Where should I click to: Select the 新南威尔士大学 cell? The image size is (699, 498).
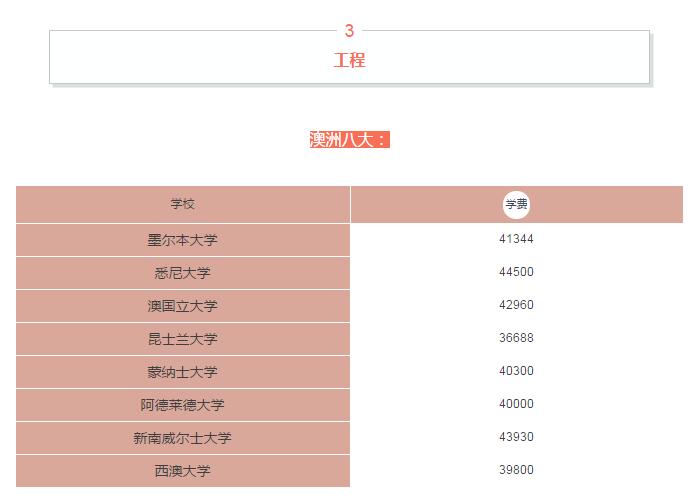(x=182, y=438)
